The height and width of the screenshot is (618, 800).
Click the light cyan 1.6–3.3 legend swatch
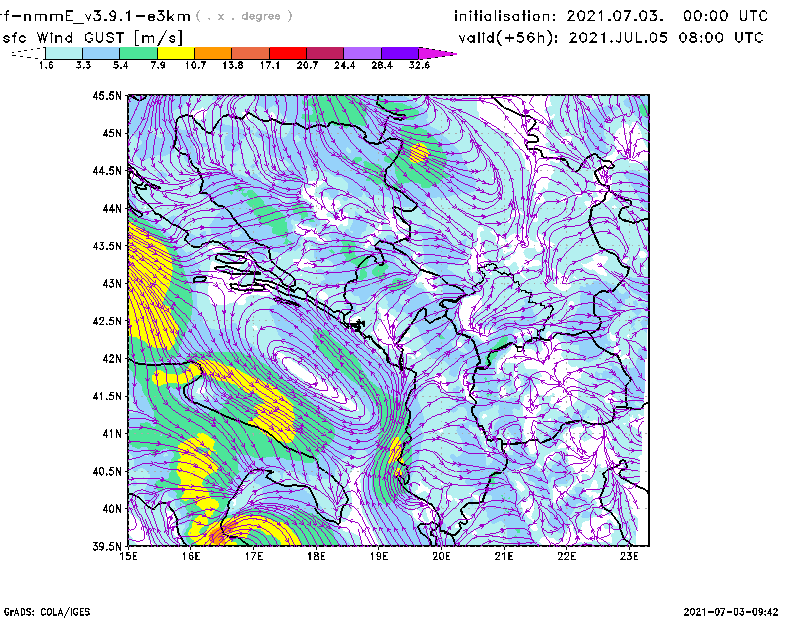pos(64,53)
